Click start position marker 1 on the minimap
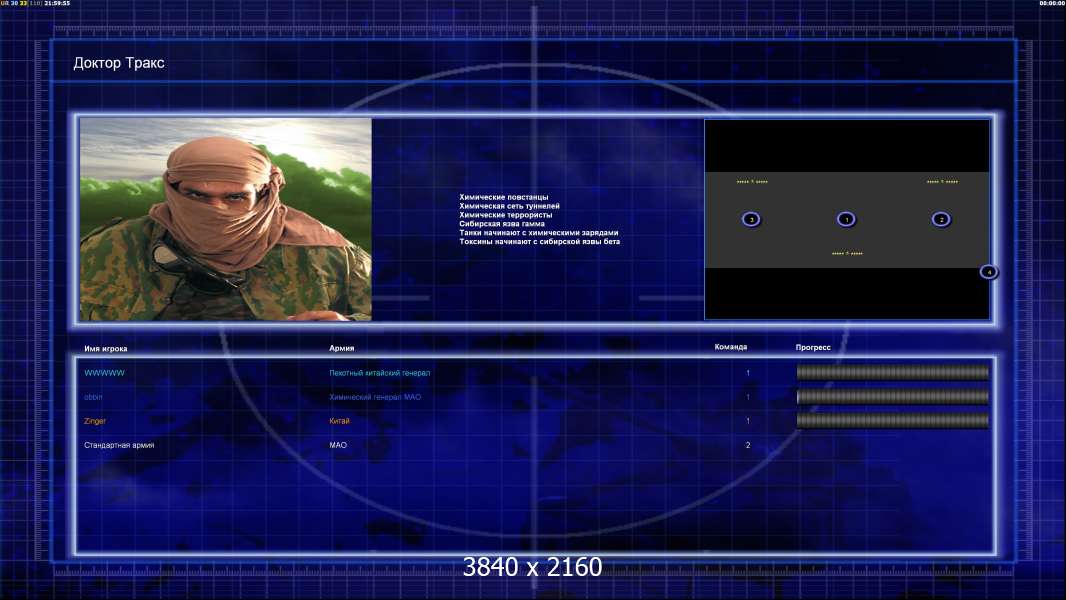The image size is (1066, 600). (846, 219)
